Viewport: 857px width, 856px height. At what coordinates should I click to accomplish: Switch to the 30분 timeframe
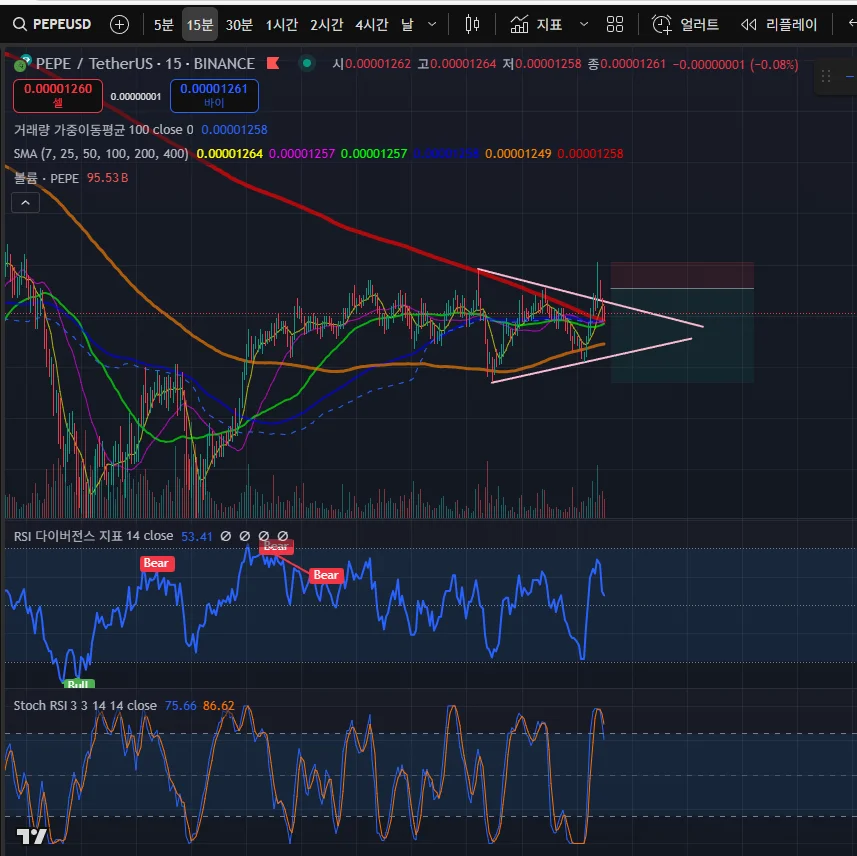(x=239, y=25)
